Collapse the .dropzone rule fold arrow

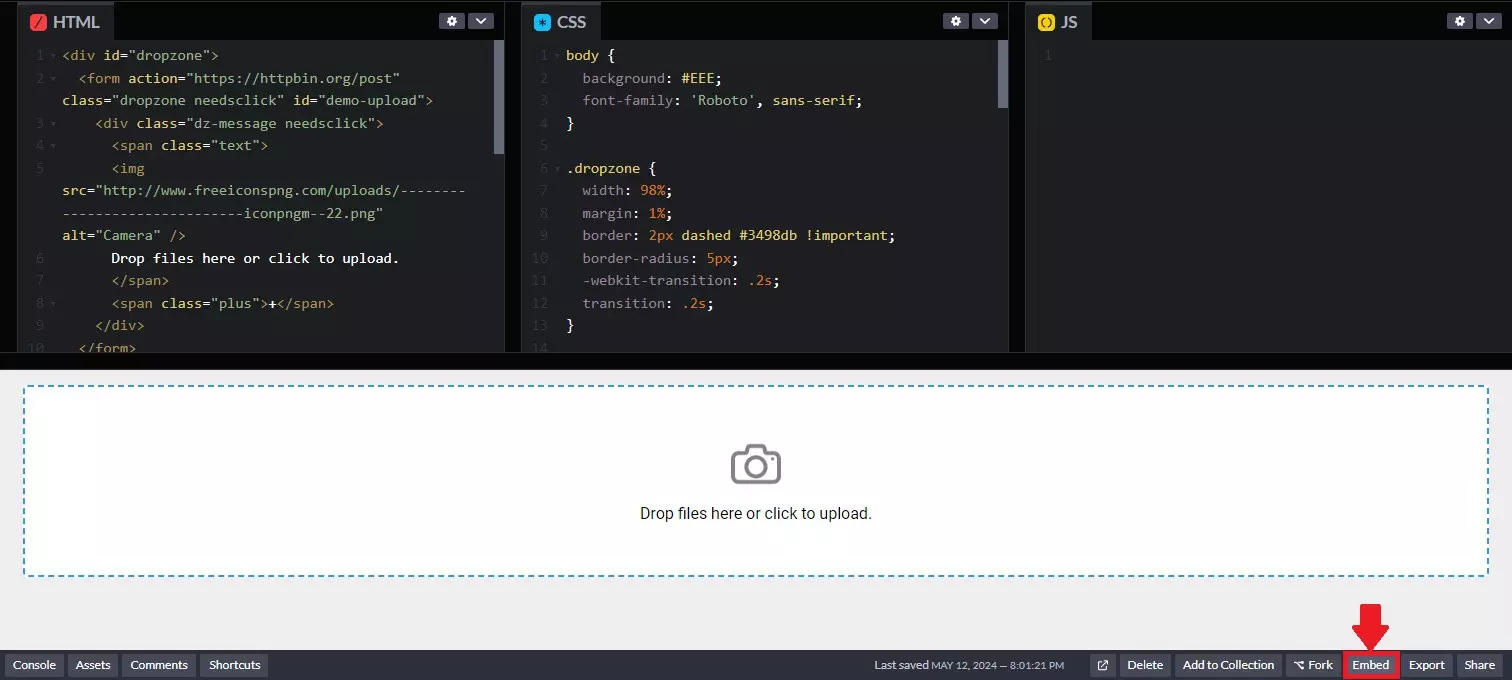pos(557,167)
